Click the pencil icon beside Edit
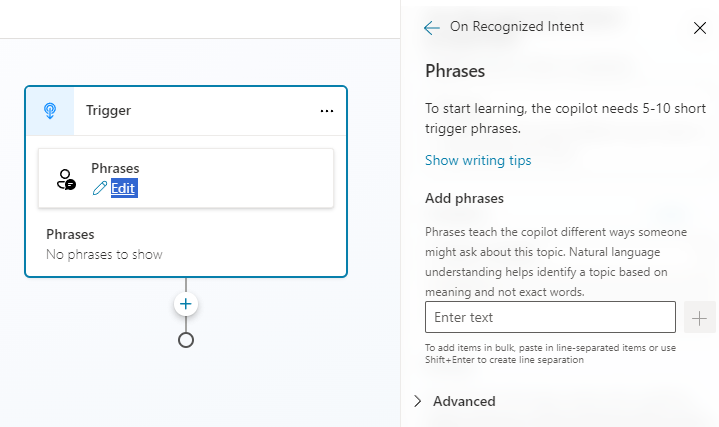This screenshot has width=719, height=427. pyautogui.click(x=99, y=188)
